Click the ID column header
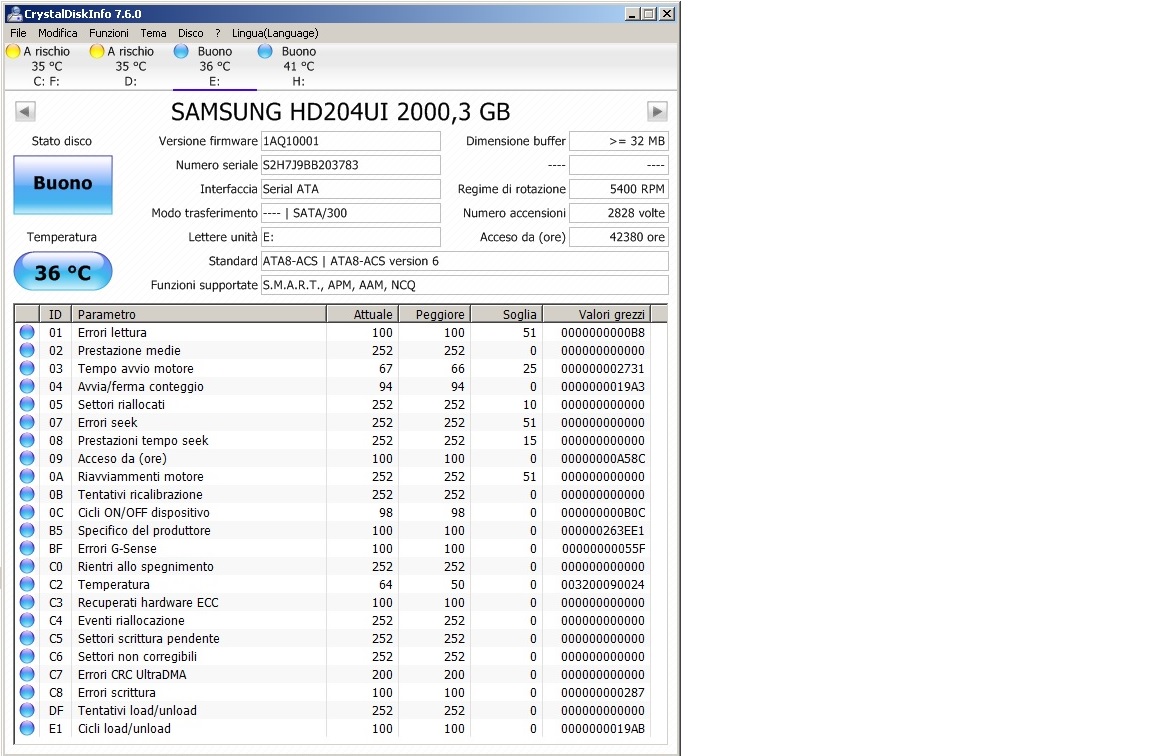1152x756 pixels. (56, 314)
